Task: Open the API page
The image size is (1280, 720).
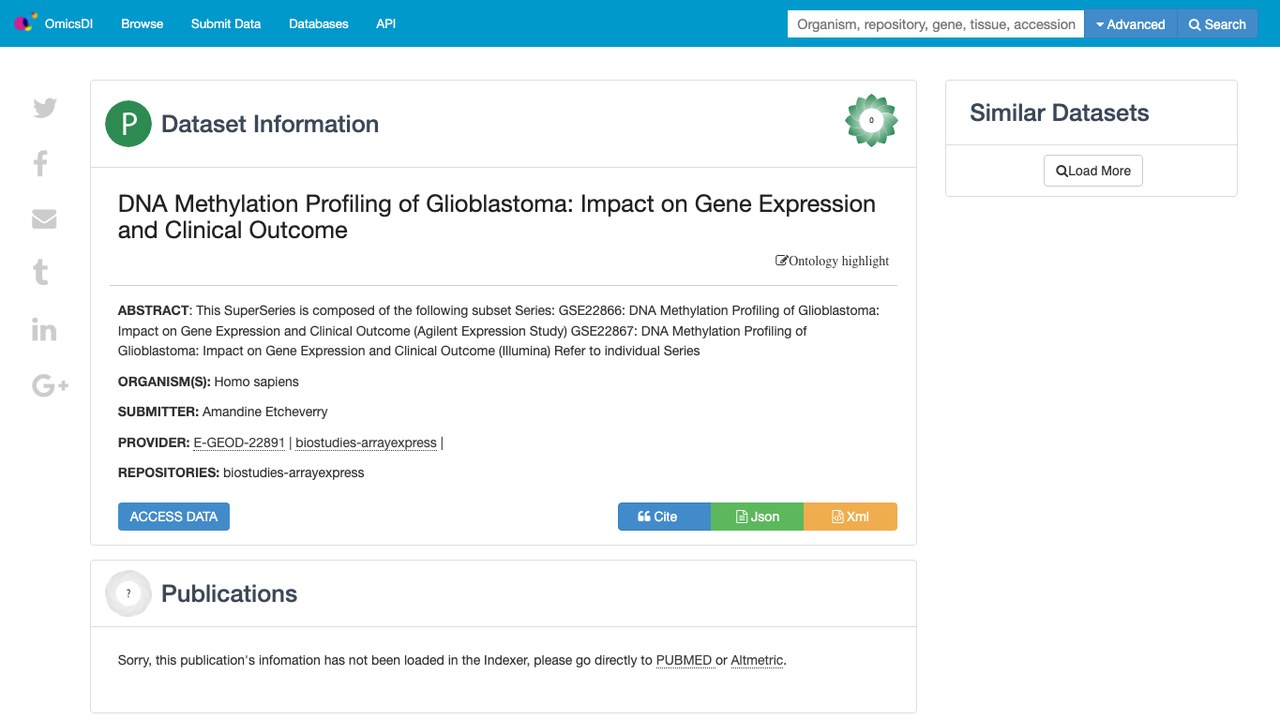Action: (x=386, y=23)
